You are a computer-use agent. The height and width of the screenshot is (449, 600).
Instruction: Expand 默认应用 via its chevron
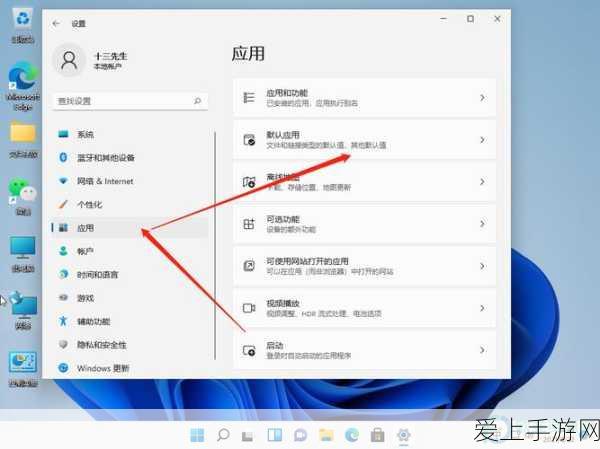tap(482, 140)
